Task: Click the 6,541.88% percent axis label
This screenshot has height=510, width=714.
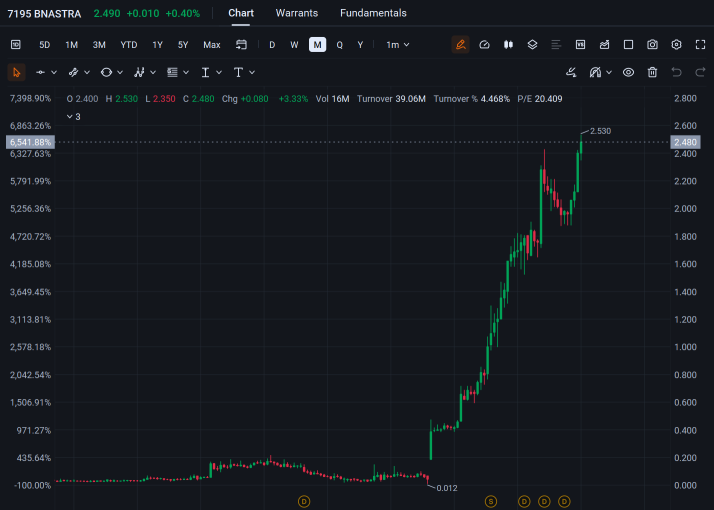Action: [x=31, y=142]
